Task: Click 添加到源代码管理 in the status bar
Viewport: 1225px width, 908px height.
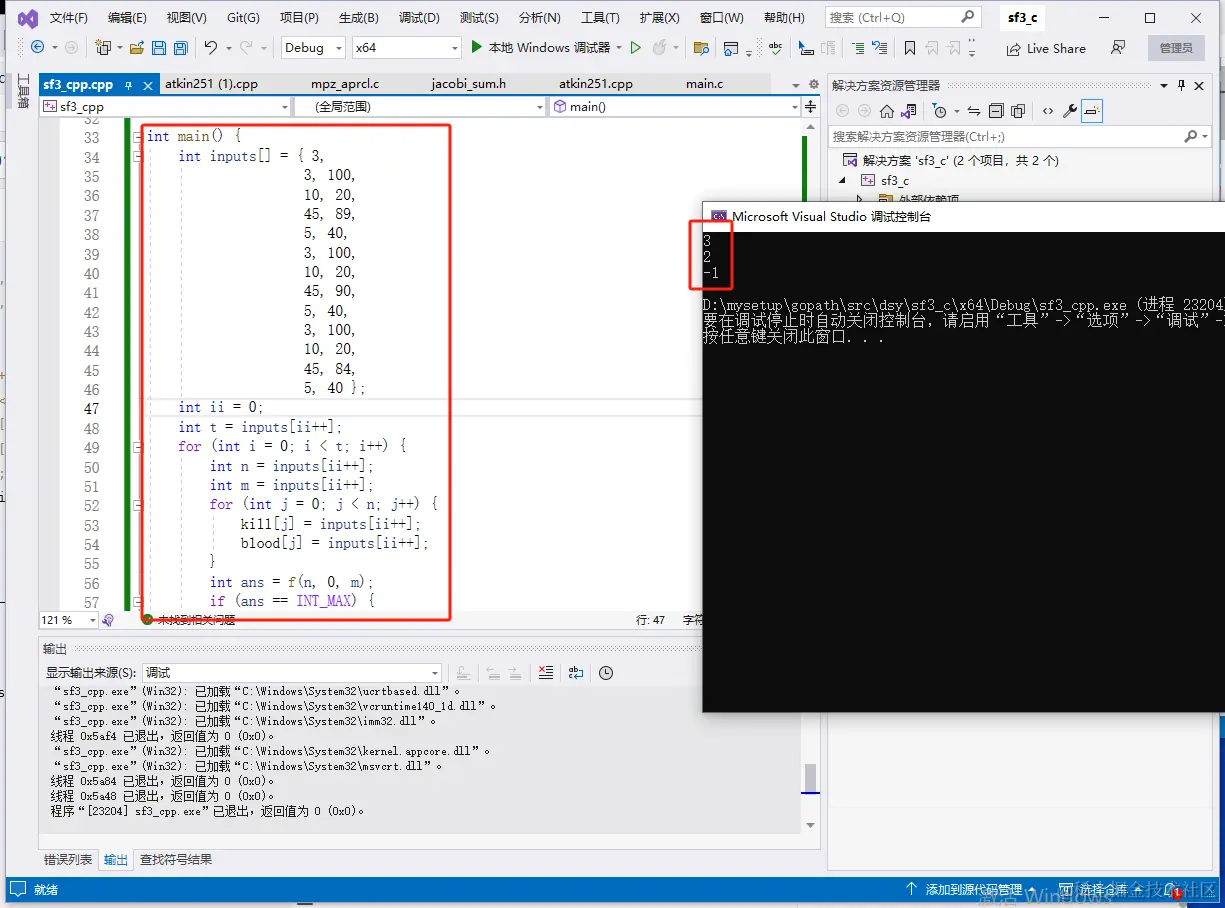Action: click(x=974, y=889)
